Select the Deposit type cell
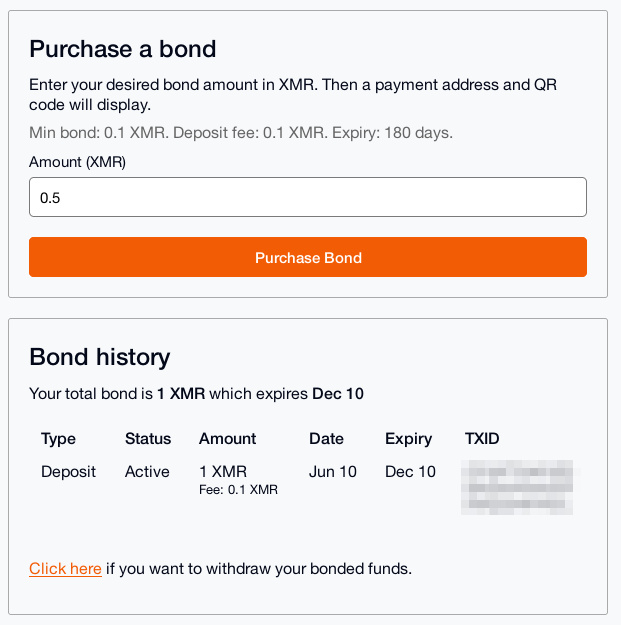The height and width of the screenshot is (625, 621). click(x=69, y=471)
